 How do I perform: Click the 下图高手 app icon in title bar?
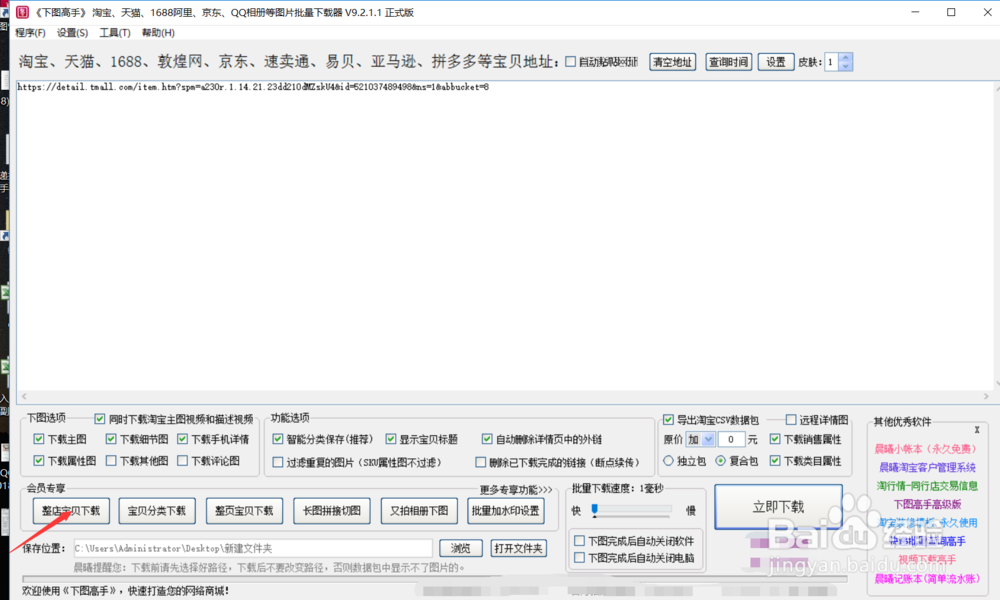[22, 12]
